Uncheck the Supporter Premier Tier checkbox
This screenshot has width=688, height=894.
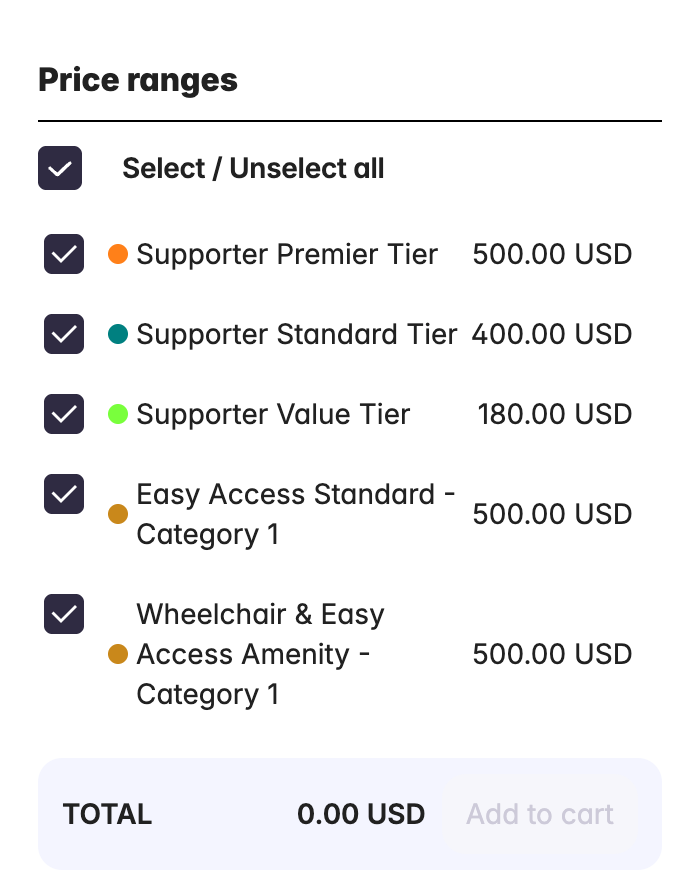pyautogui.click(x=64, y=254)
